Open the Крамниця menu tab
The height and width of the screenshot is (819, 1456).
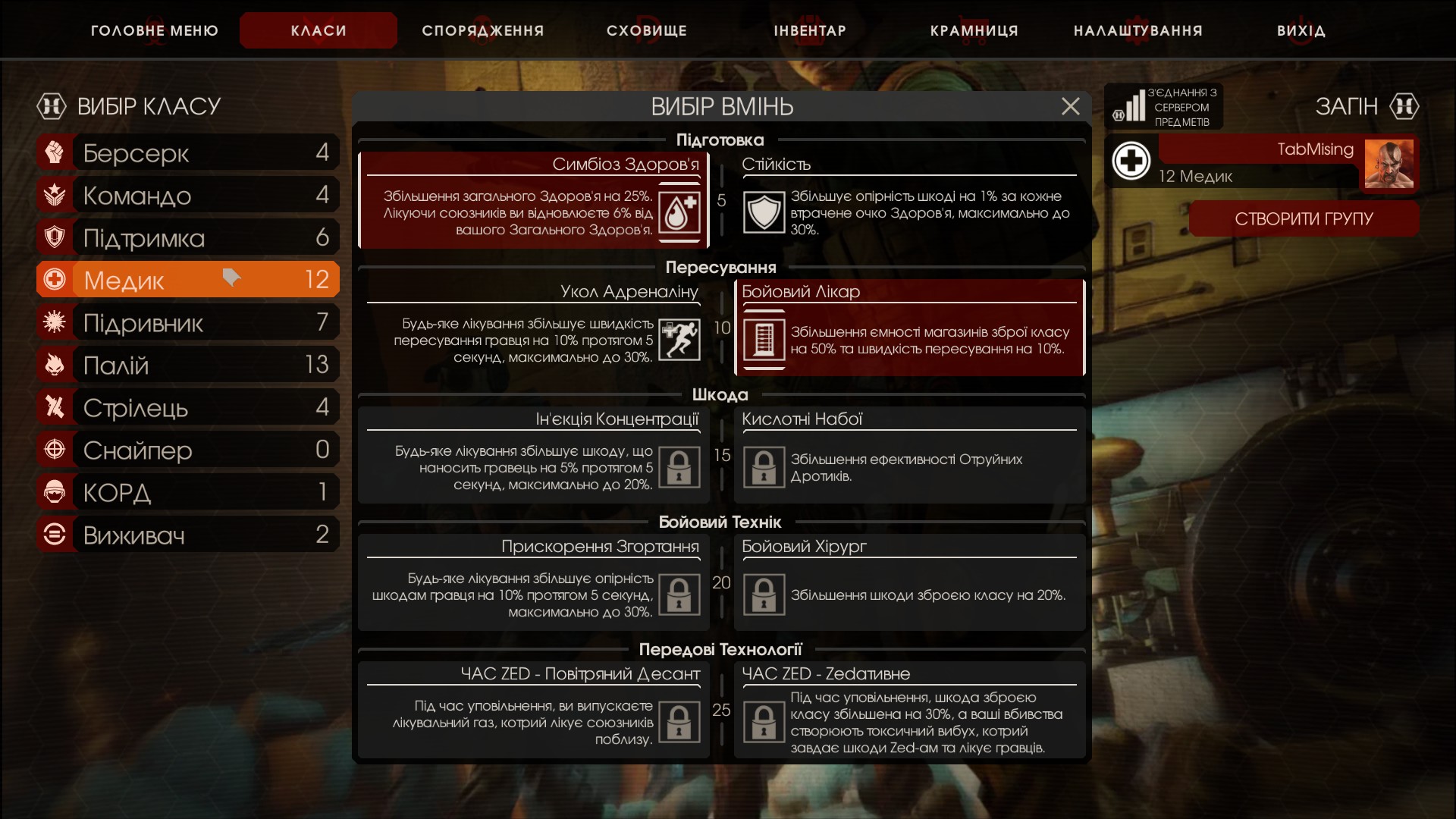974,30
